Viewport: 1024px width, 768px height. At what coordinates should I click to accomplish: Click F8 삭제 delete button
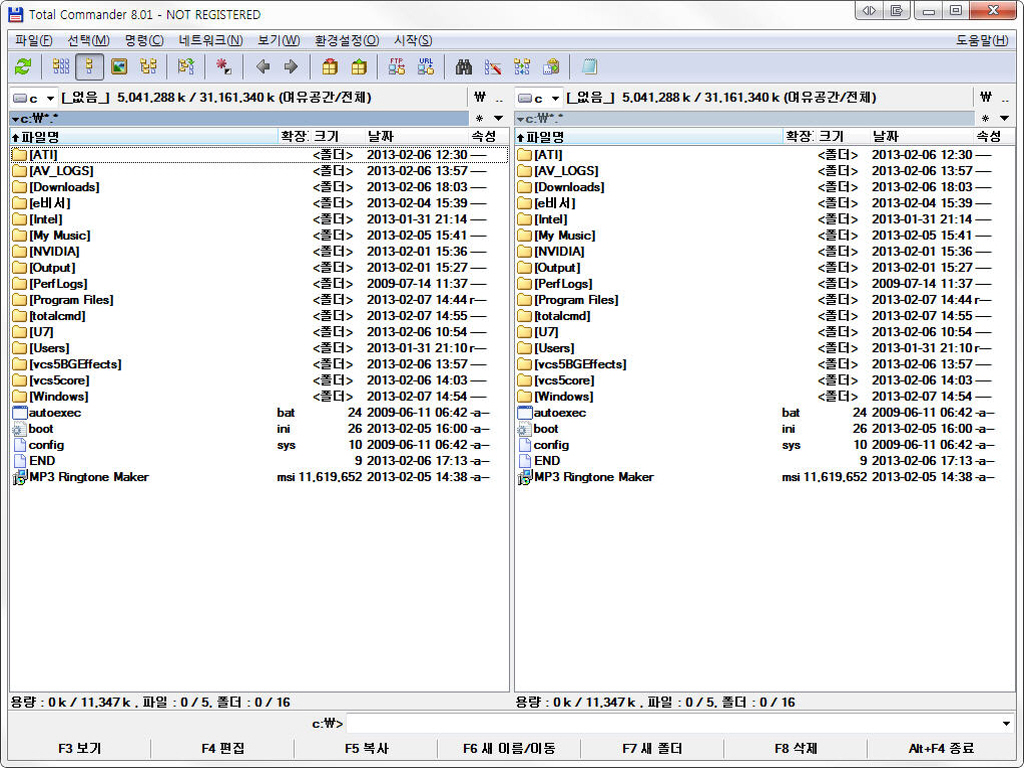[795, 748]
